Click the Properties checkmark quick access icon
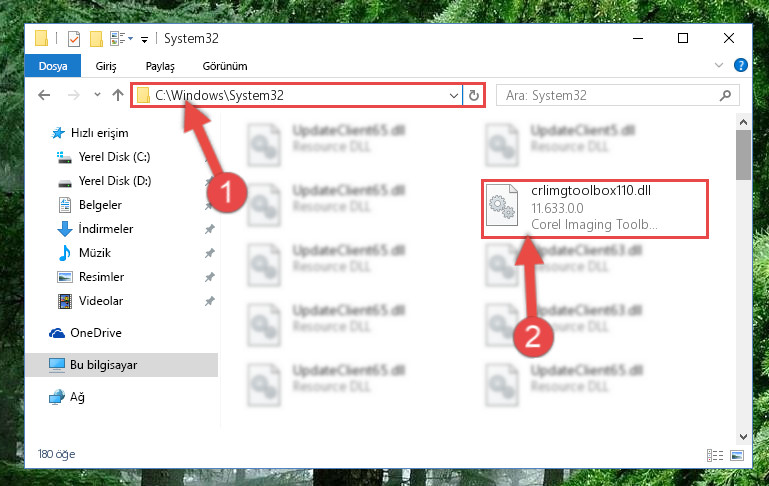Viewport: 769px width, 486px height. click(x=74, y=38)
